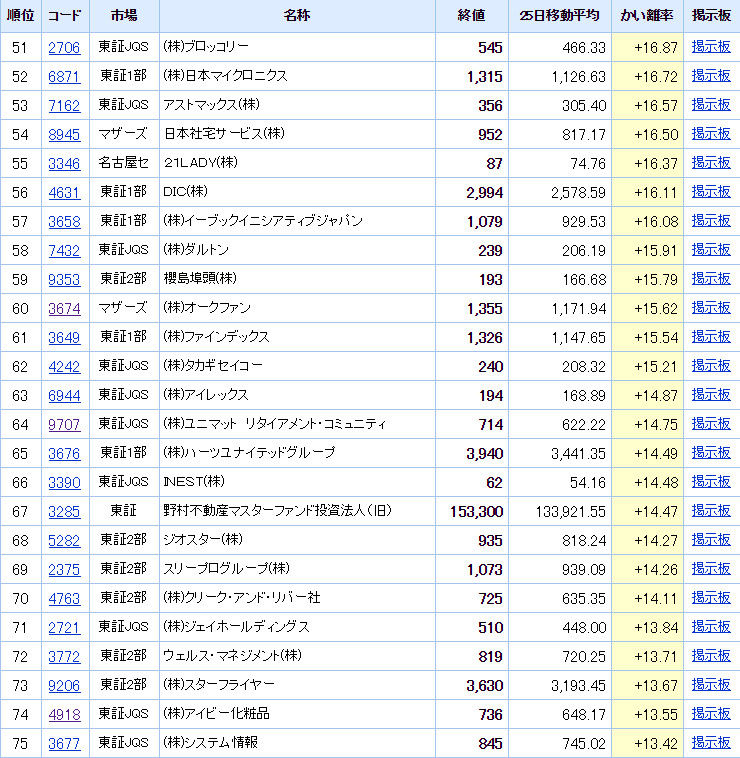Screen dimensions: 740x758
Task: Open stock code link 2375
Action: (x=64, y=569)
